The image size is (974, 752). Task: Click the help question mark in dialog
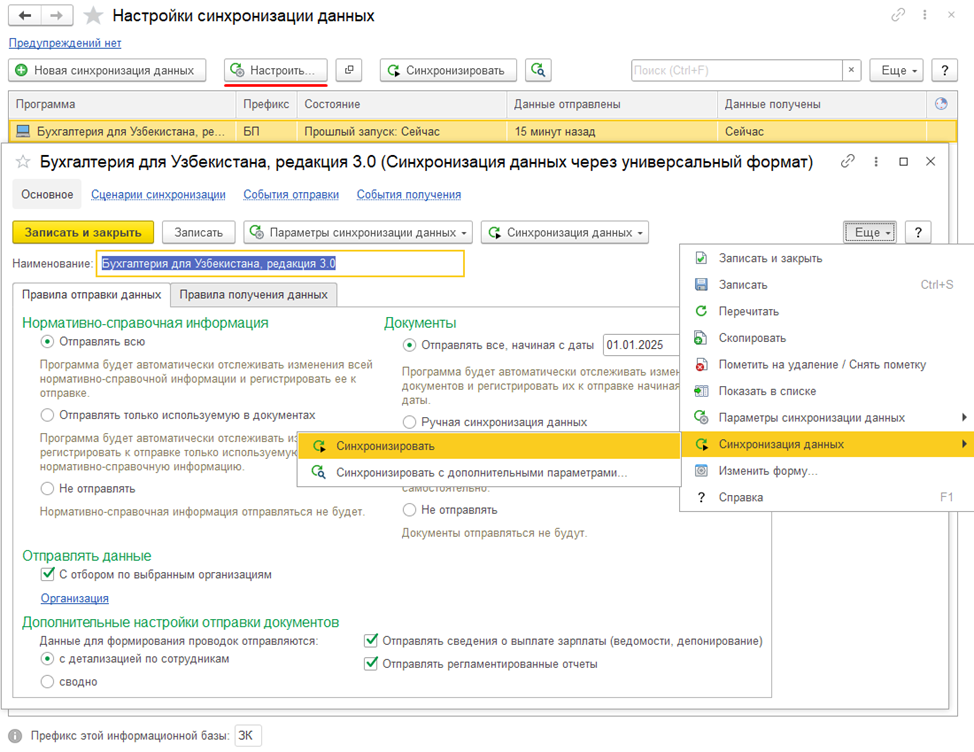(918, 232)
